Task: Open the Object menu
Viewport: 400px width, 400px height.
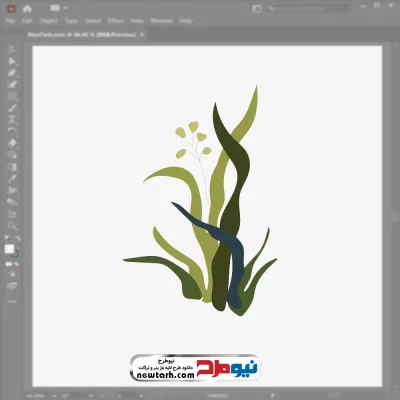Action: (x=49, y=21)
